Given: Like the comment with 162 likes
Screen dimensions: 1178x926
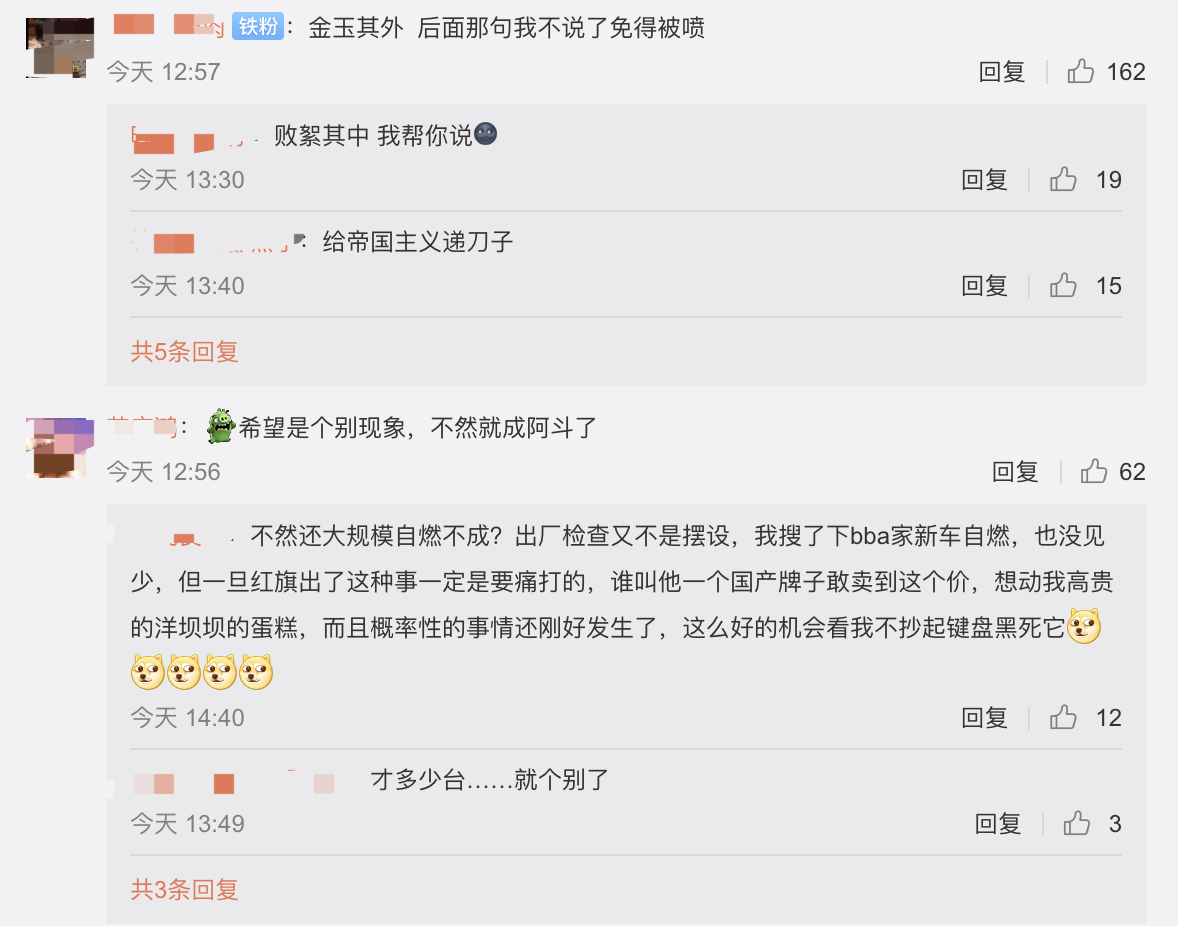Looking at the screenshot, I should 1080,71.
